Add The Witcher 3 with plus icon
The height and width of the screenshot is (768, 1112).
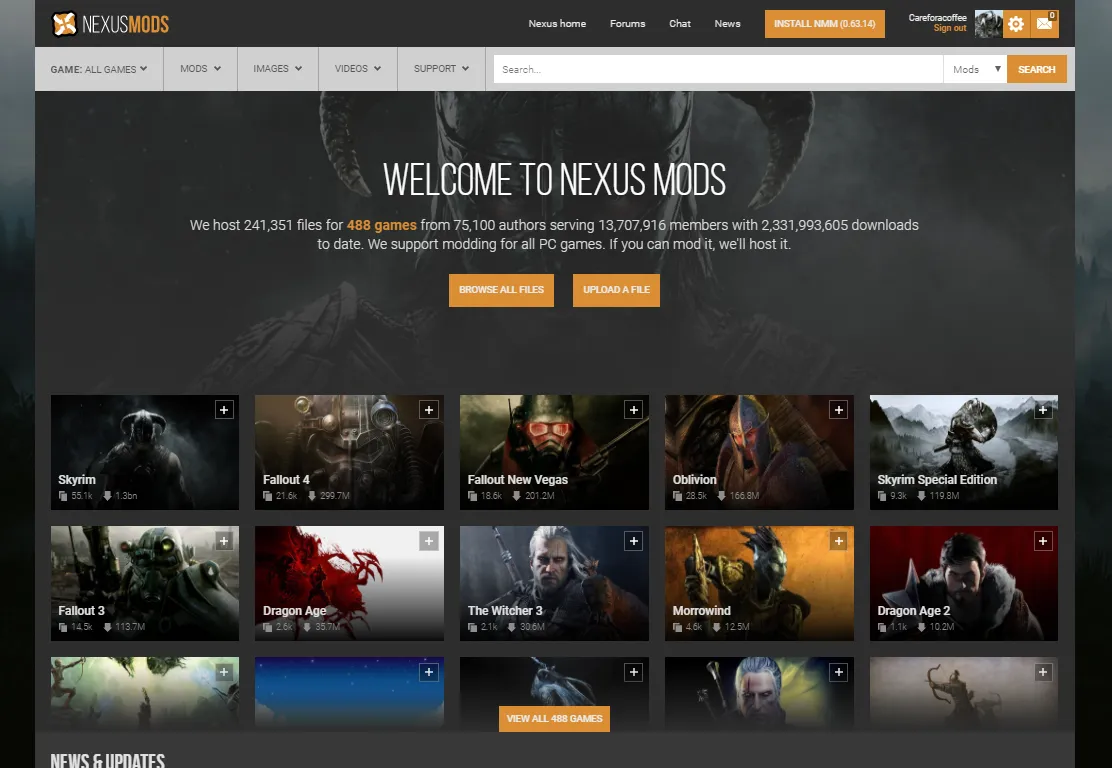[633, 541]
